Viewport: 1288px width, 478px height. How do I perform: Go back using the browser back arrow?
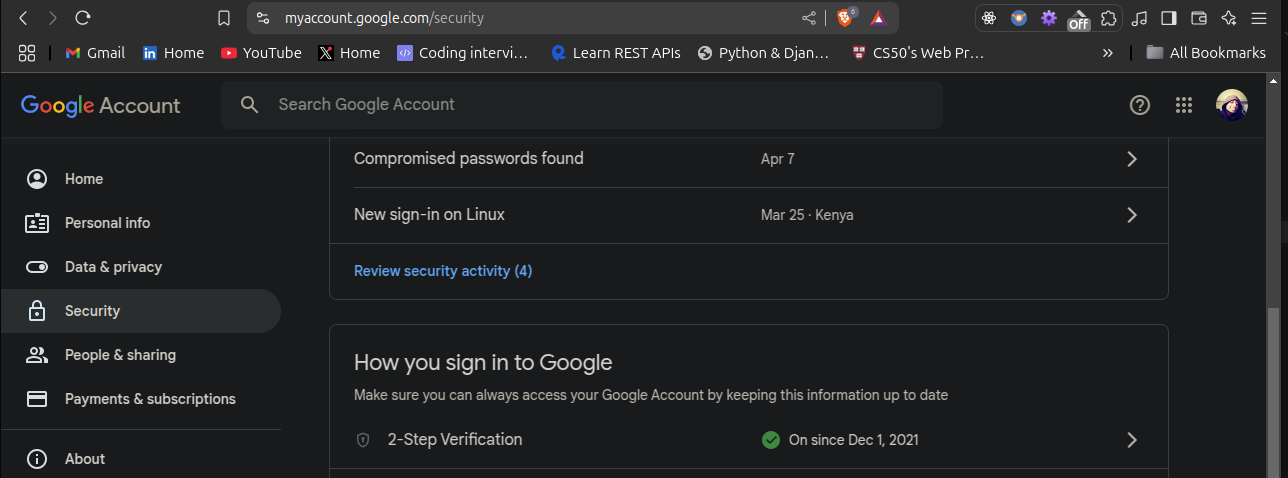pos(23,18)
